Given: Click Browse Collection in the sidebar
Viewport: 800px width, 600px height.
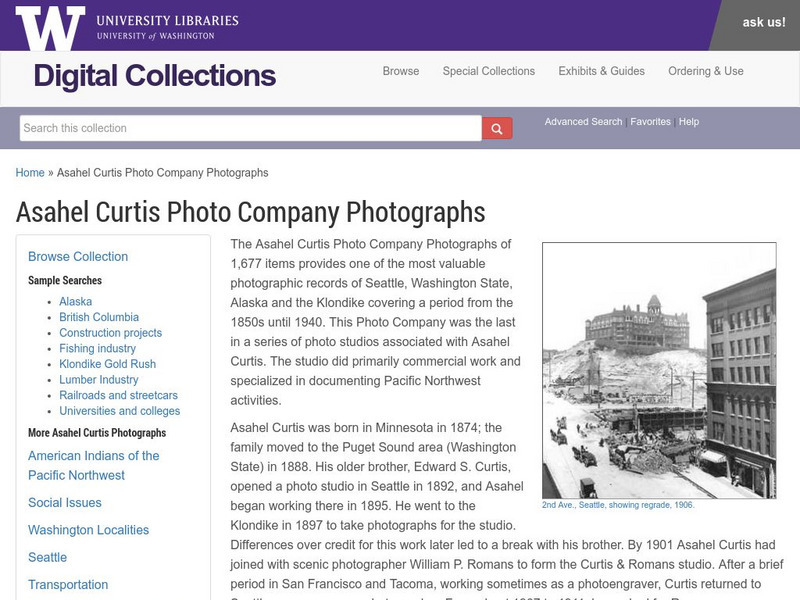Looking at the screenshot, I should pyautogui.click(x=78, y=256).
